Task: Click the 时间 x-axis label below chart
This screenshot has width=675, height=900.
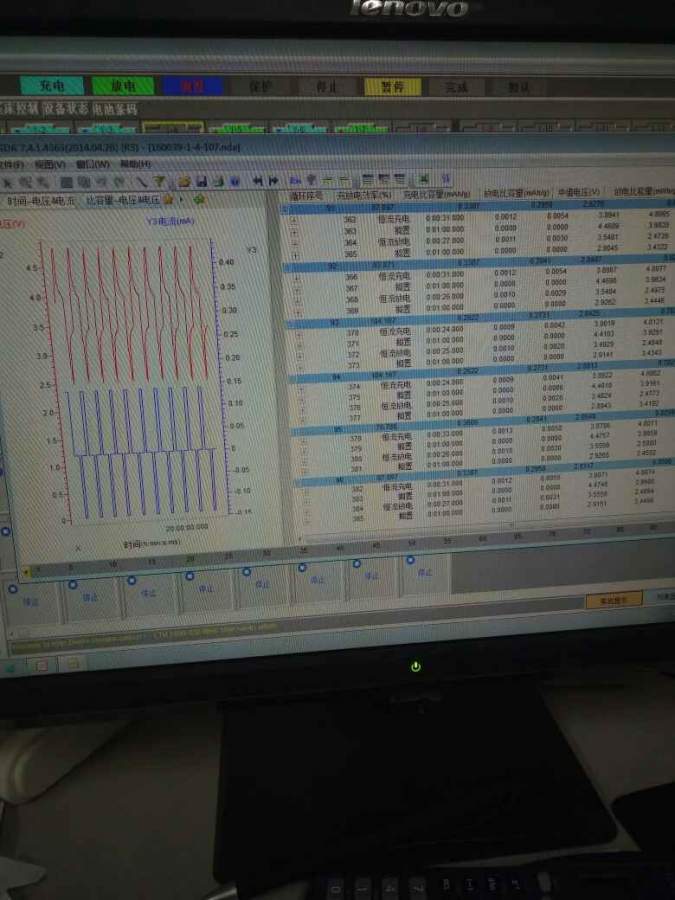Action: [x=152, y=542]
